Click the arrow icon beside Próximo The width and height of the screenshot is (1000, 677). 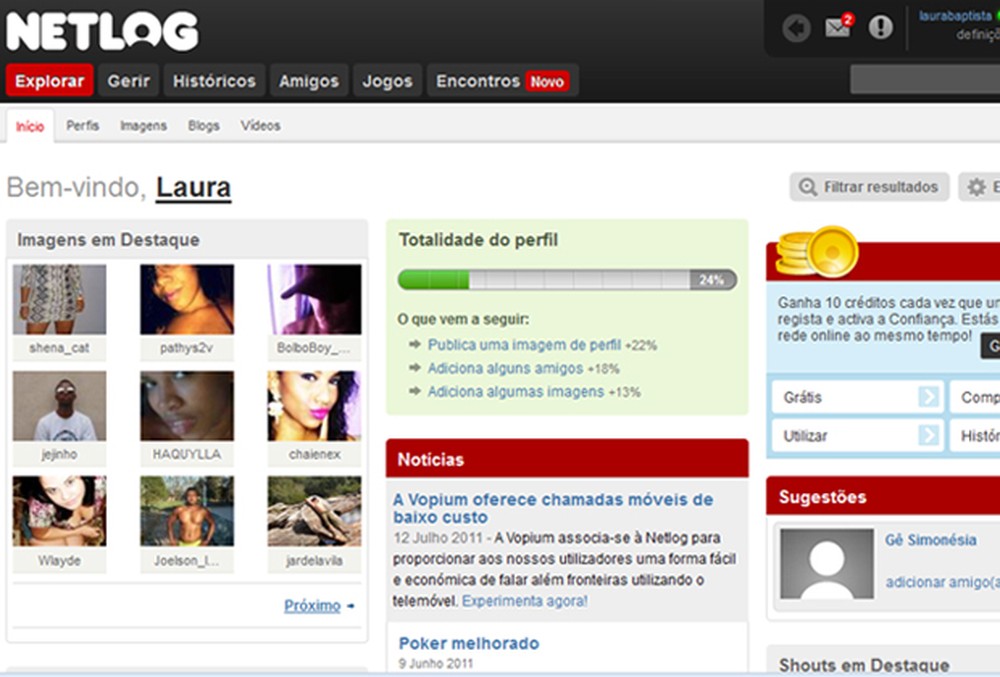(x=349, y=605)
